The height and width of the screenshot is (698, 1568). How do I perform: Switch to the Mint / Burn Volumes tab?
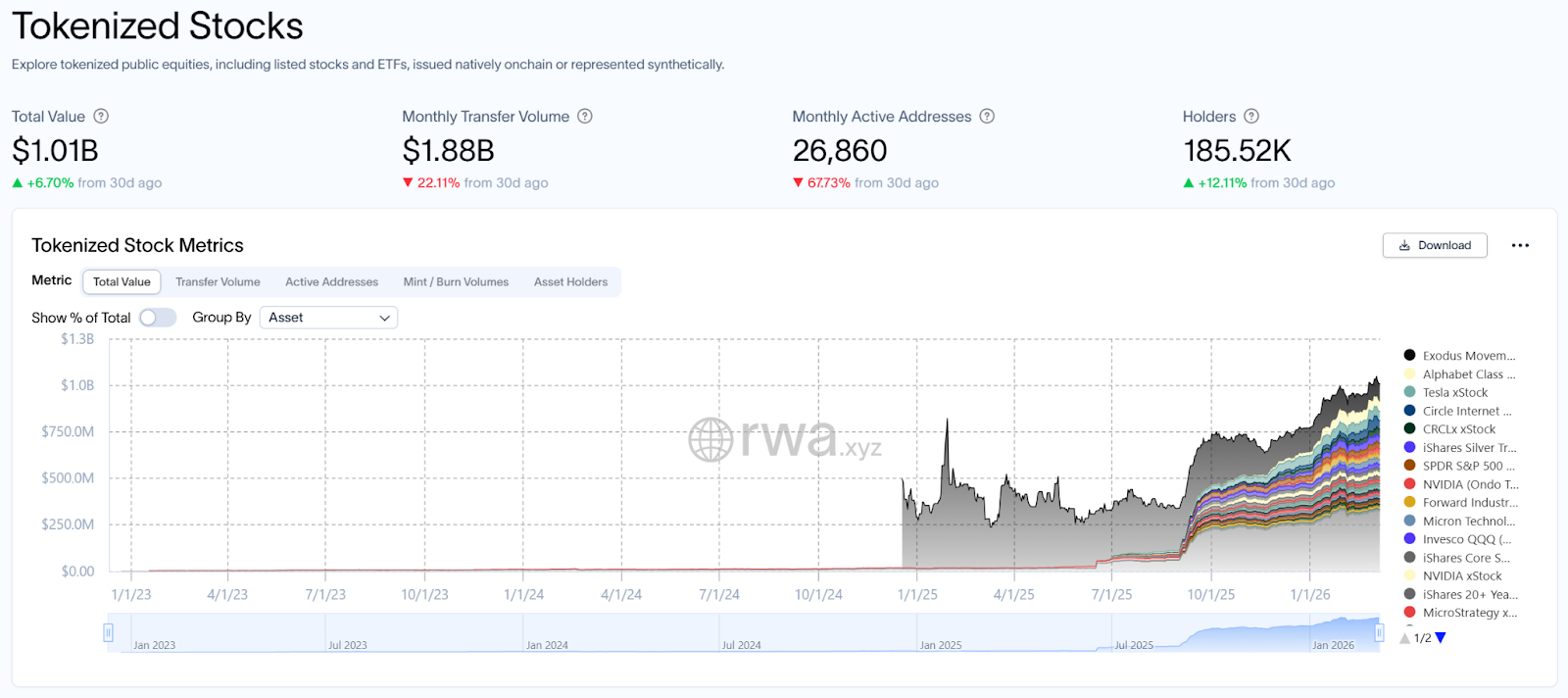coord(456,282)
